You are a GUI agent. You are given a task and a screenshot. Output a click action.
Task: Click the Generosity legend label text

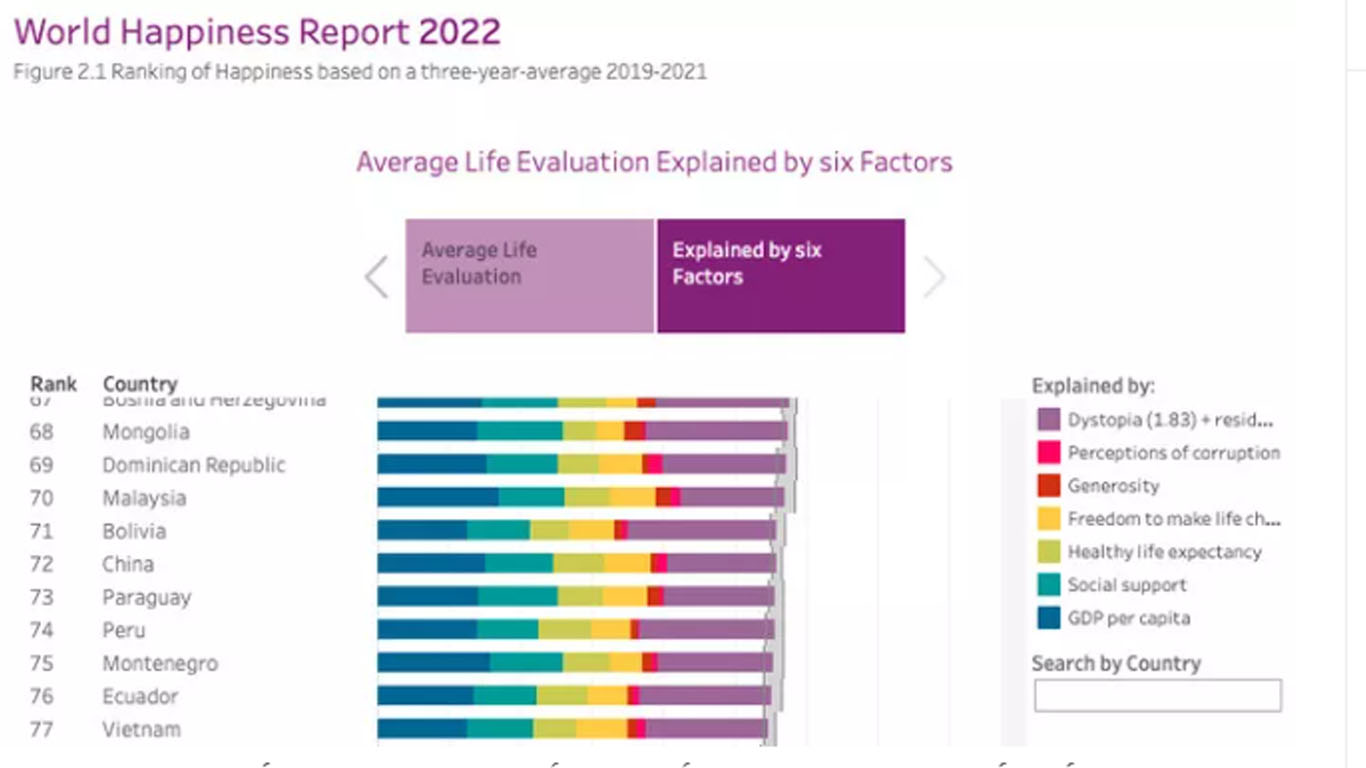(1113, 486)
